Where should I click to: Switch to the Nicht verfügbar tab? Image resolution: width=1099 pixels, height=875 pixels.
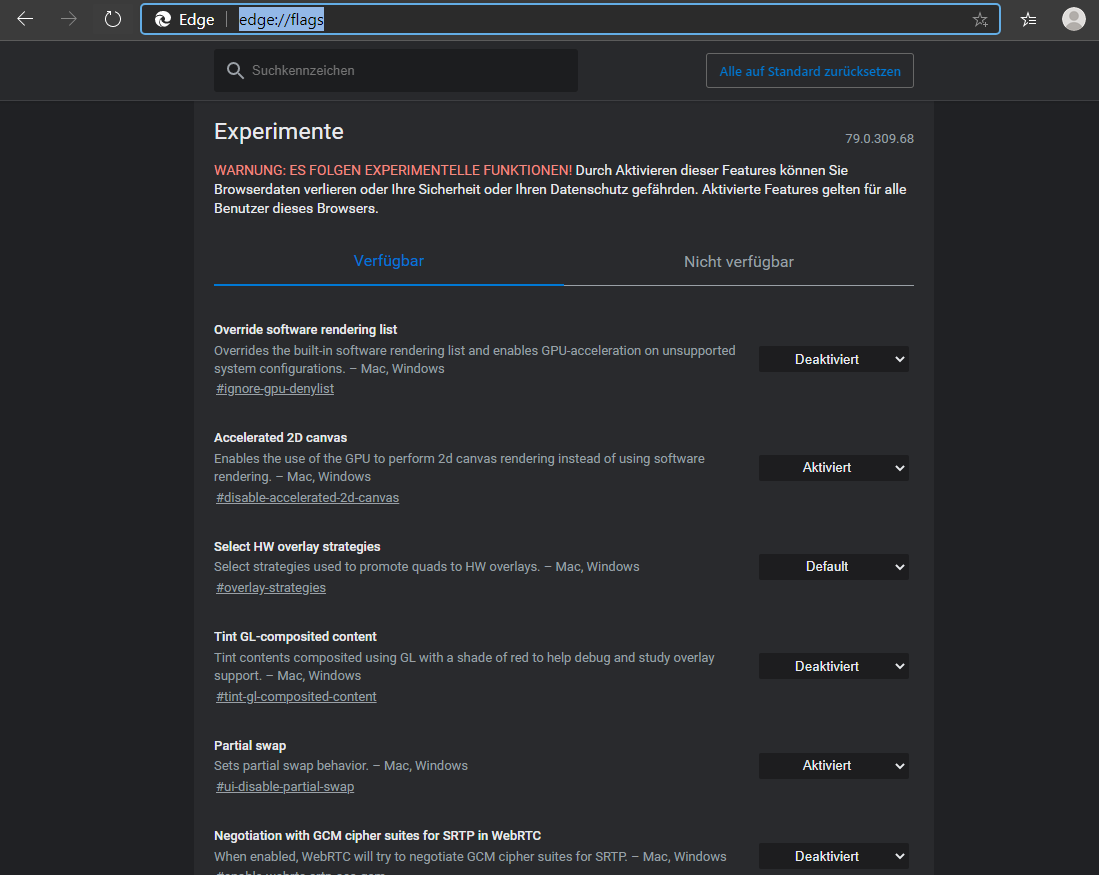click(738, 262)
